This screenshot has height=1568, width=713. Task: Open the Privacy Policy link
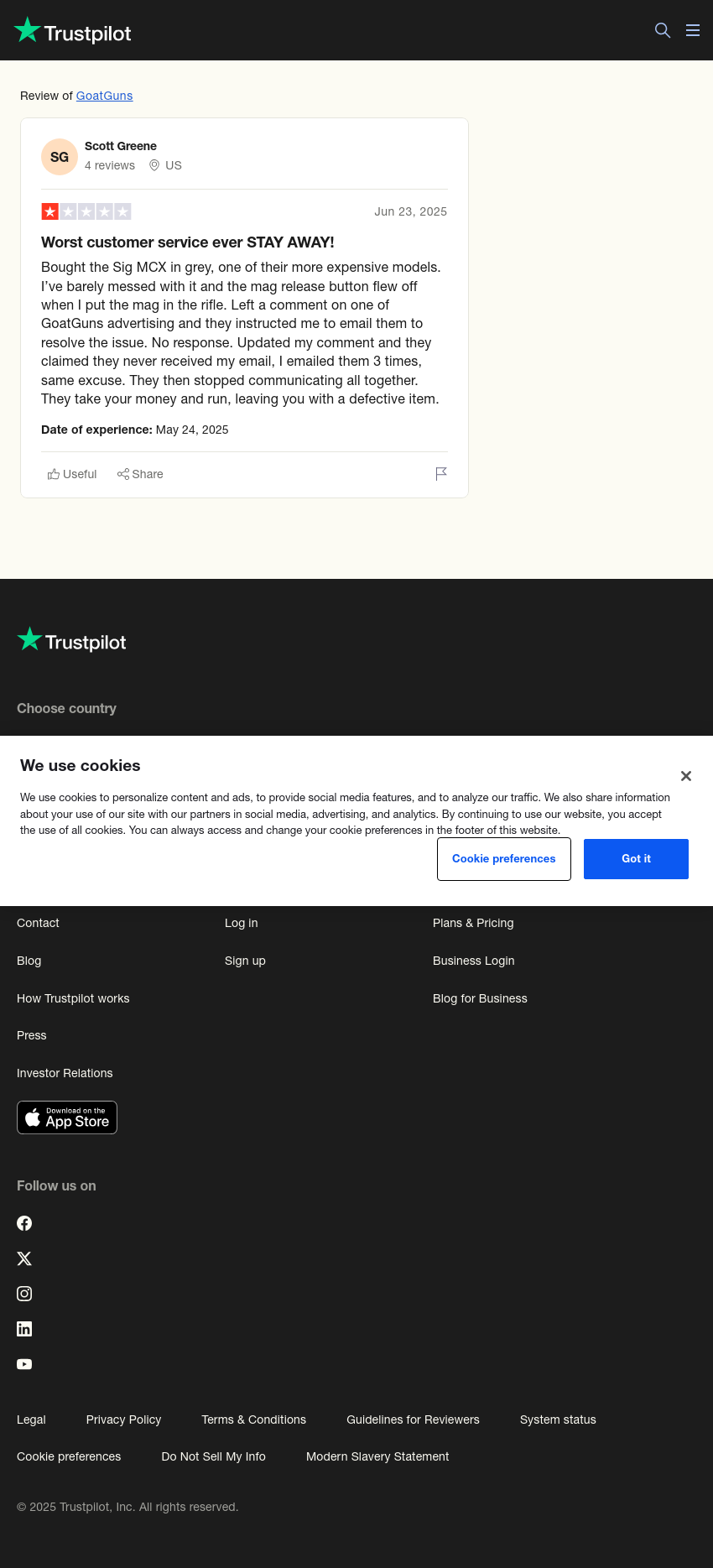(x=123, y=1420)
